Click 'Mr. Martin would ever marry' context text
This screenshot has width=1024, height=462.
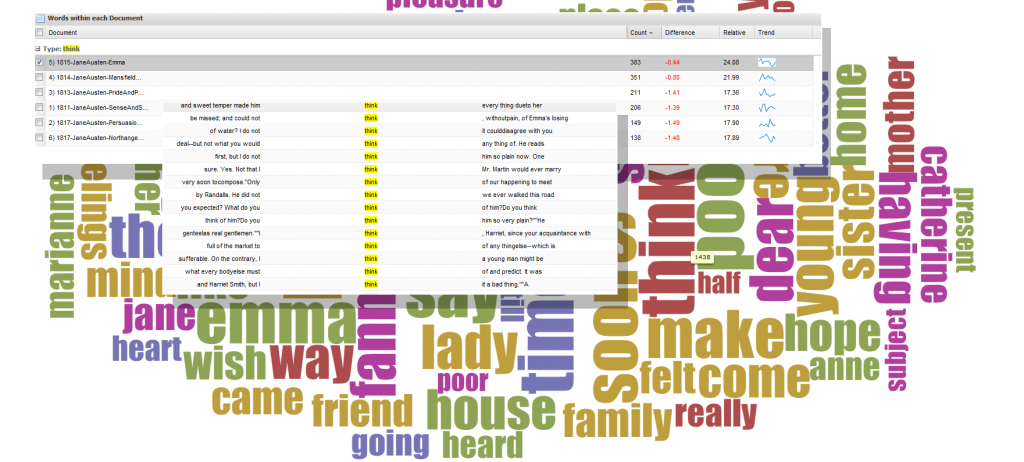(x=521, y=169)
